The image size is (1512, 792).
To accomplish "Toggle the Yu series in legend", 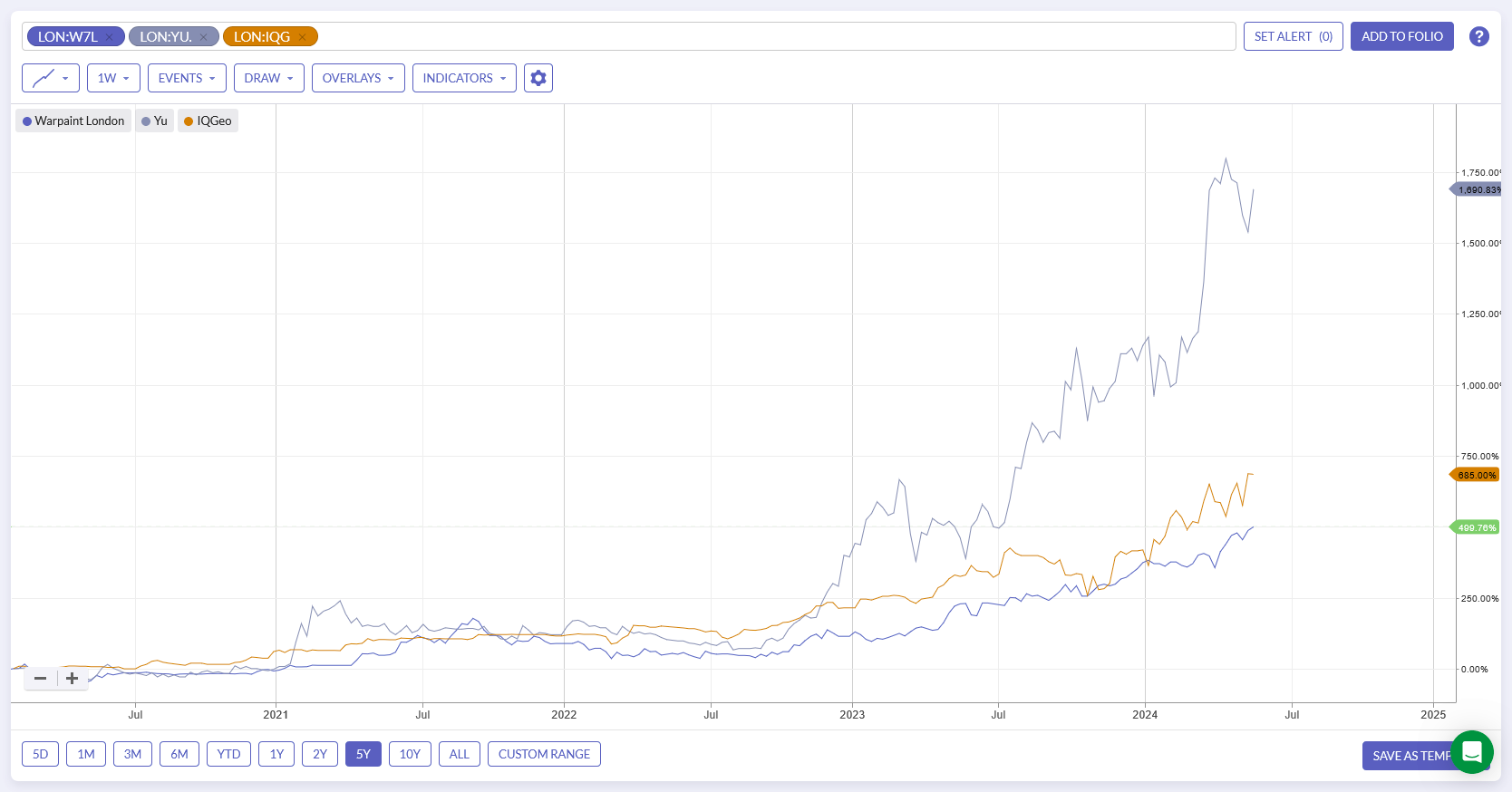I will 154,121.
